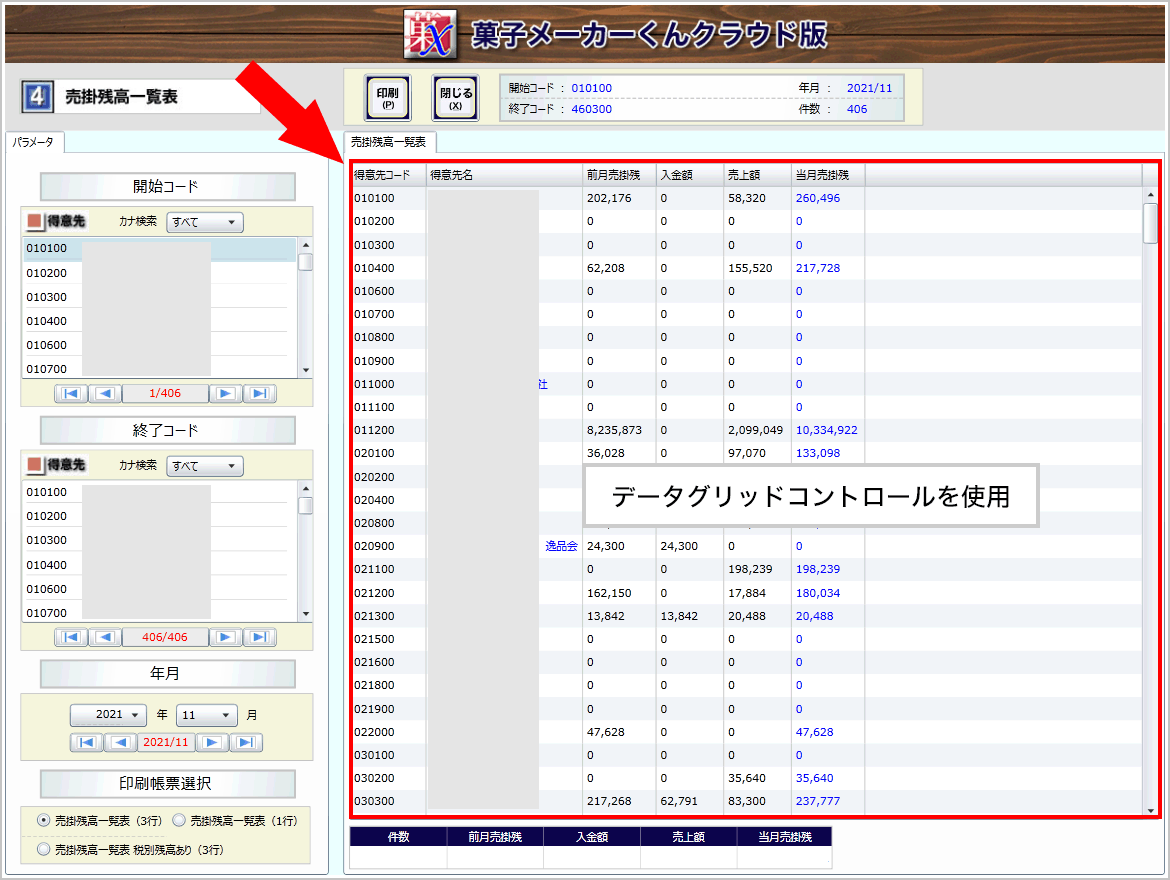This screenshot has height=880, width=1170.
Task: Go to previous record in 開始コード navigator
Action: (105, 393)
